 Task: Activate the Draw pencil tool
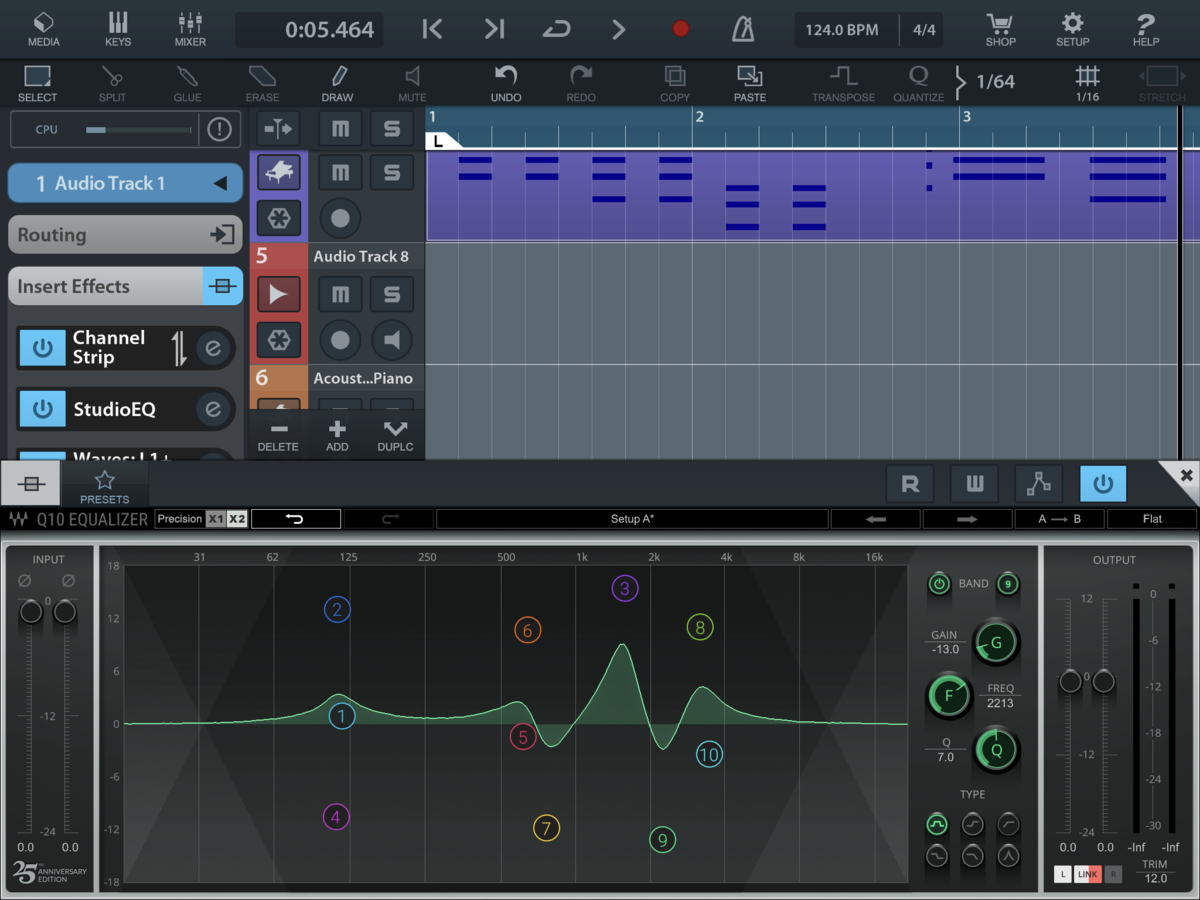click(x=337, y=83)
